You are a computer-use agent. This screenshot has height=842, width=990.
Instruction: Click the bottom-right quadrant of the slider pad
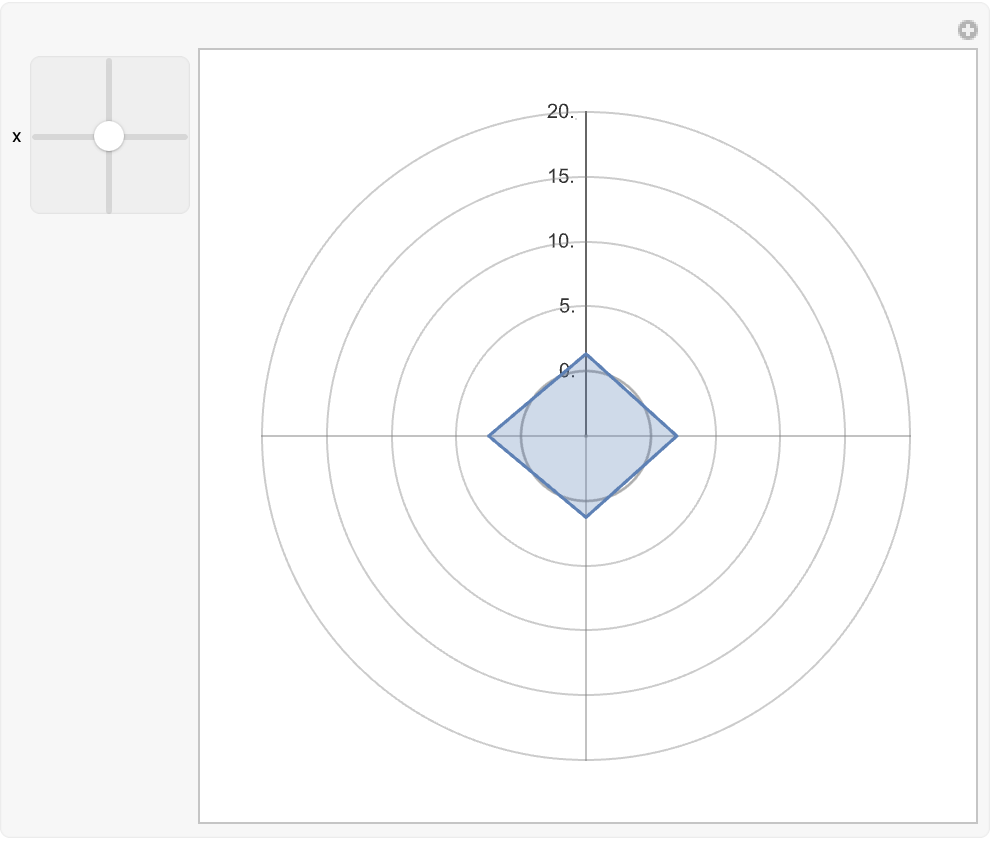point(150,176)
